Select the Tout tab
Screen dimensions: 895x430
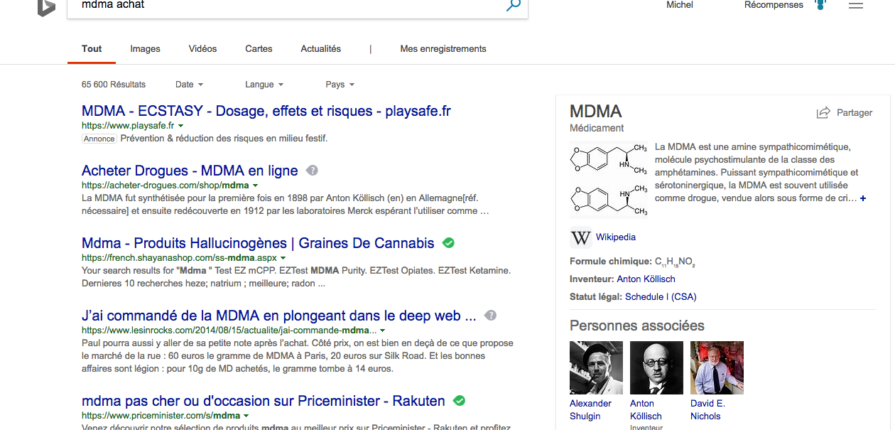pos(91,49)
